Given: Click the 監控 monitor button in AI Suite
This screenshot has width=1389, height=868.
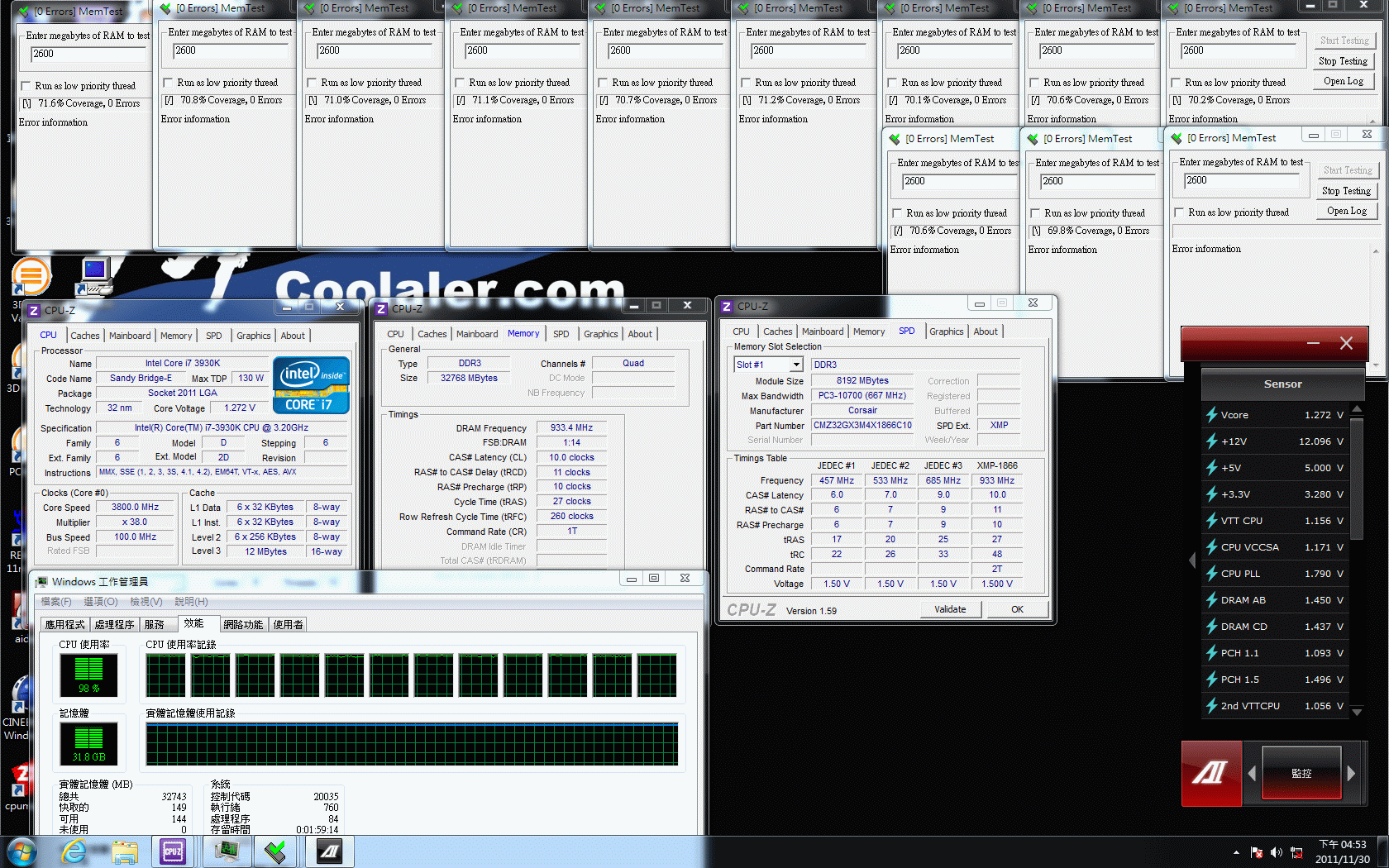Looking at the screenshot, I should click(1301, 774).
